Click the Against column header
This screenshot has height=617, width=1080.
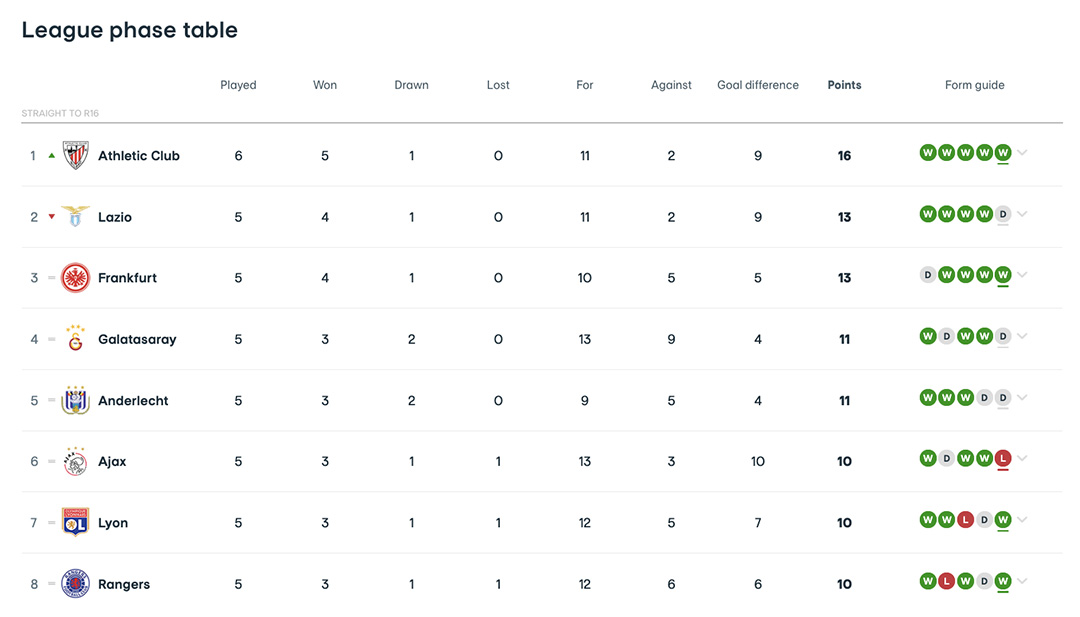(x=671, y=85)
